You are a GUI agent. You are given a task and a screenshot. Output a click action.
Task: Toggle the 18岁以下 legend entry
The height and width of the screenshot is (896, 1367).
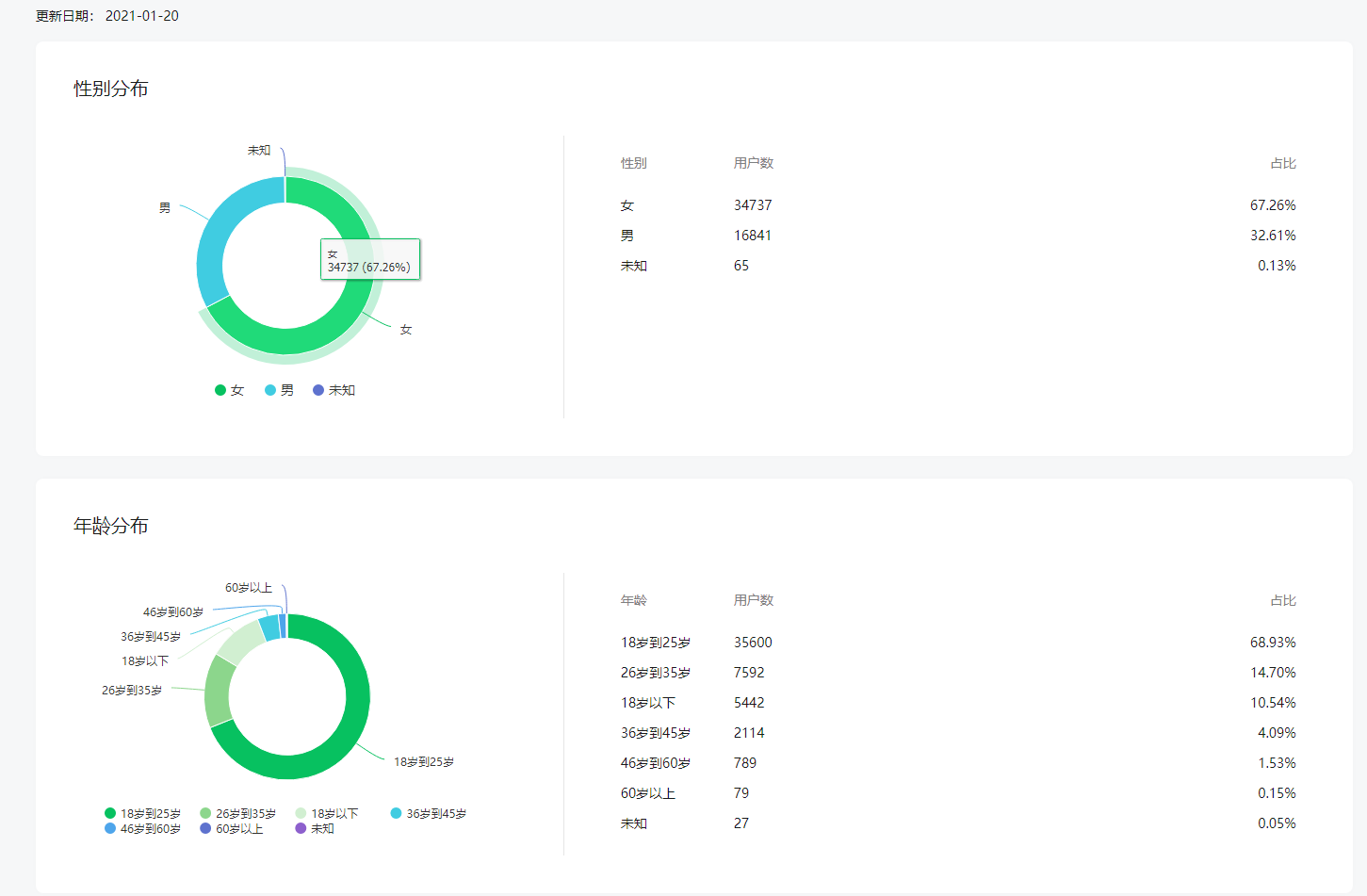(326, 813)
